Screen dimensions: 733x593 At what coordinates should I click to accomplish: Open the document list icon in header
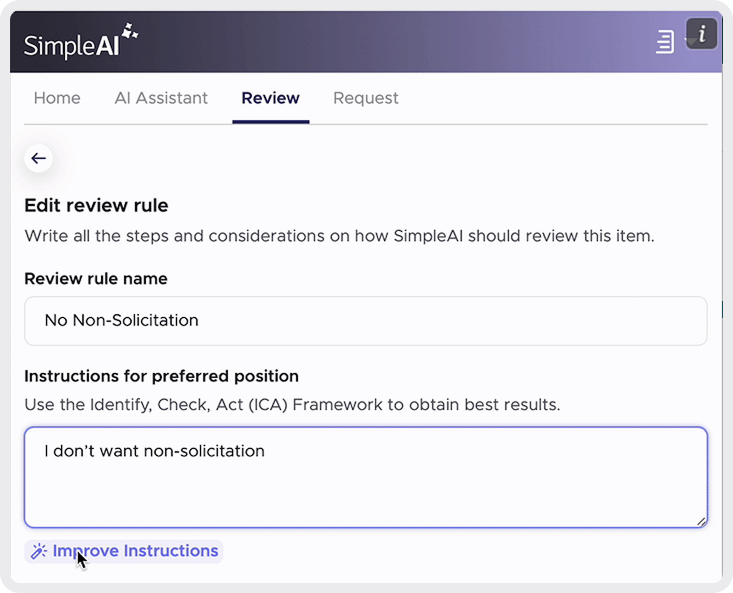coord(665,42)
